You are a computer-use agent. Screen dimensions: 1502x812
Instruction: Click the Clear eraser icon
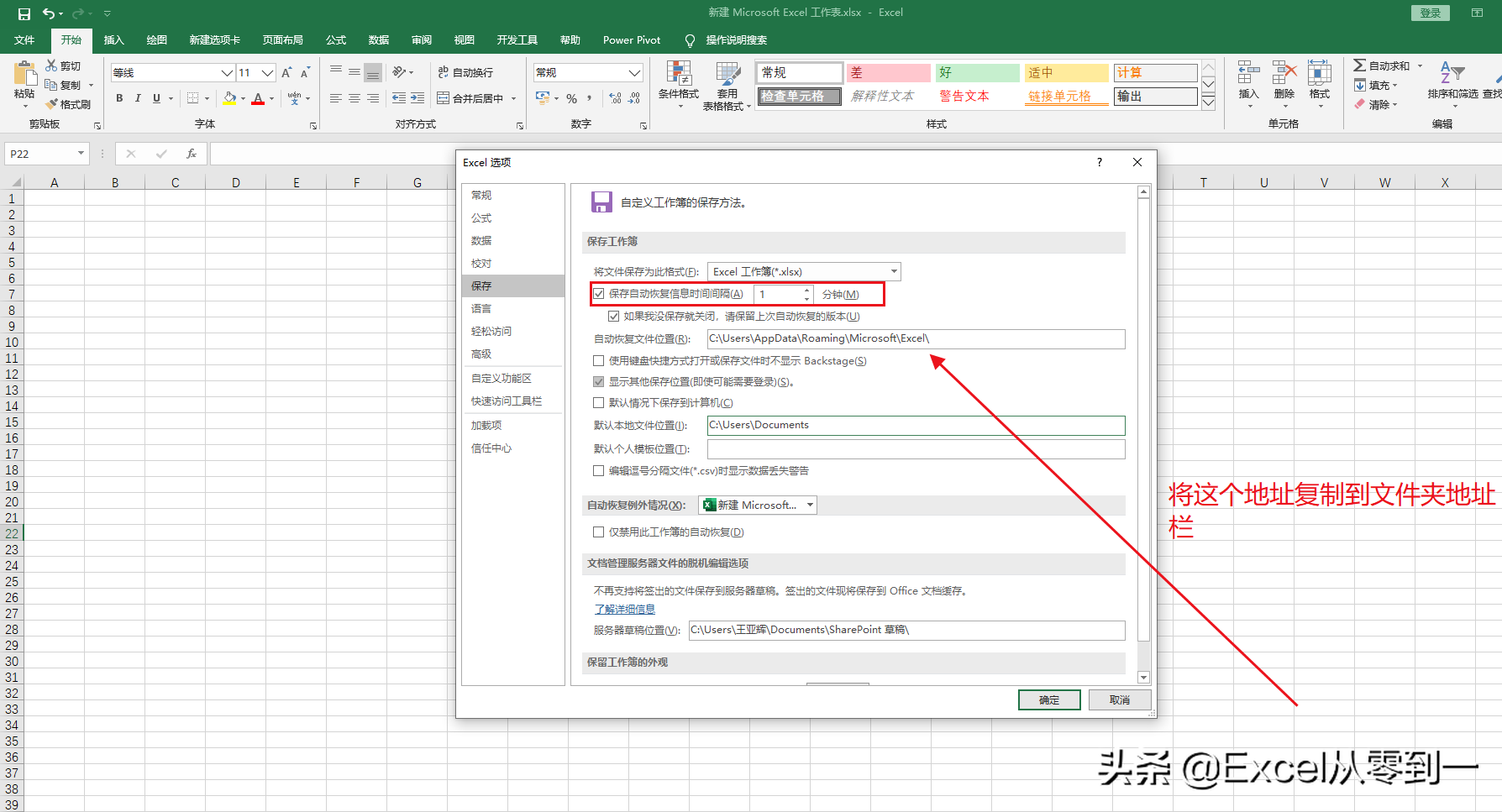(1359, 104)
